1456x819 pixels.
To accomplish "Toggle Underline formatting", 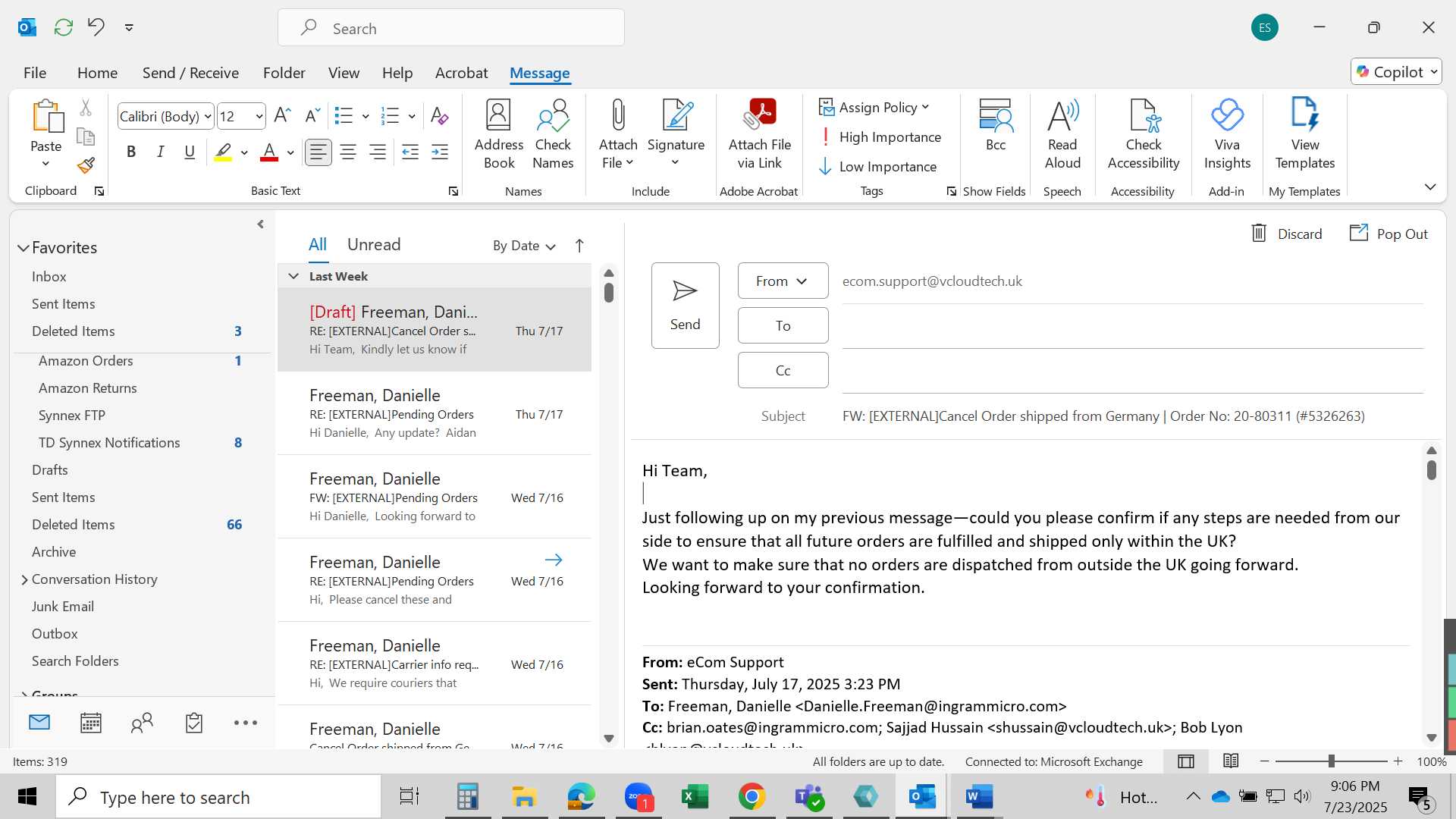I will point(190,152).
